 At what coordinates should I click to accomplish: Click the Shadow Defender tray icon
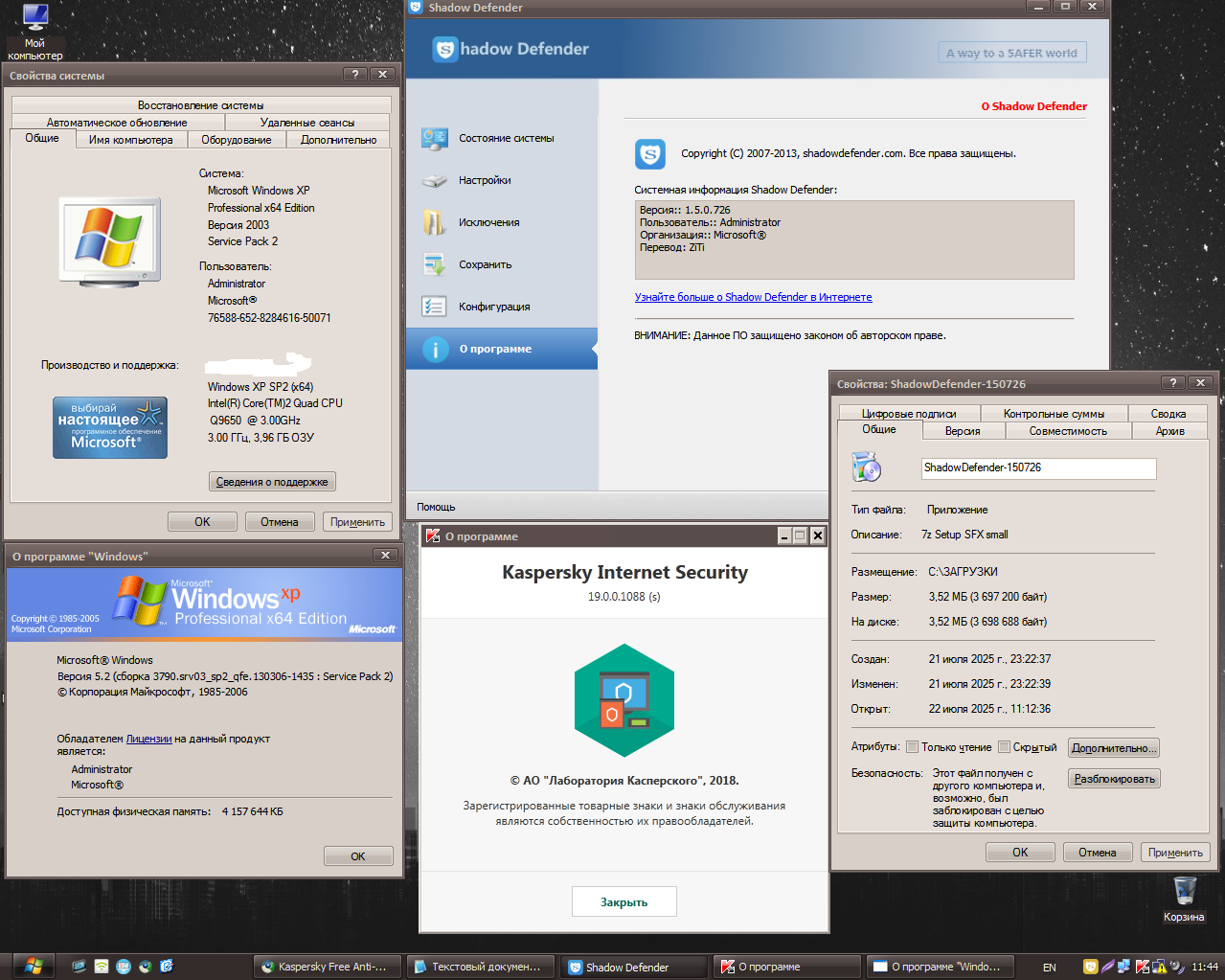pos(1090,967)
